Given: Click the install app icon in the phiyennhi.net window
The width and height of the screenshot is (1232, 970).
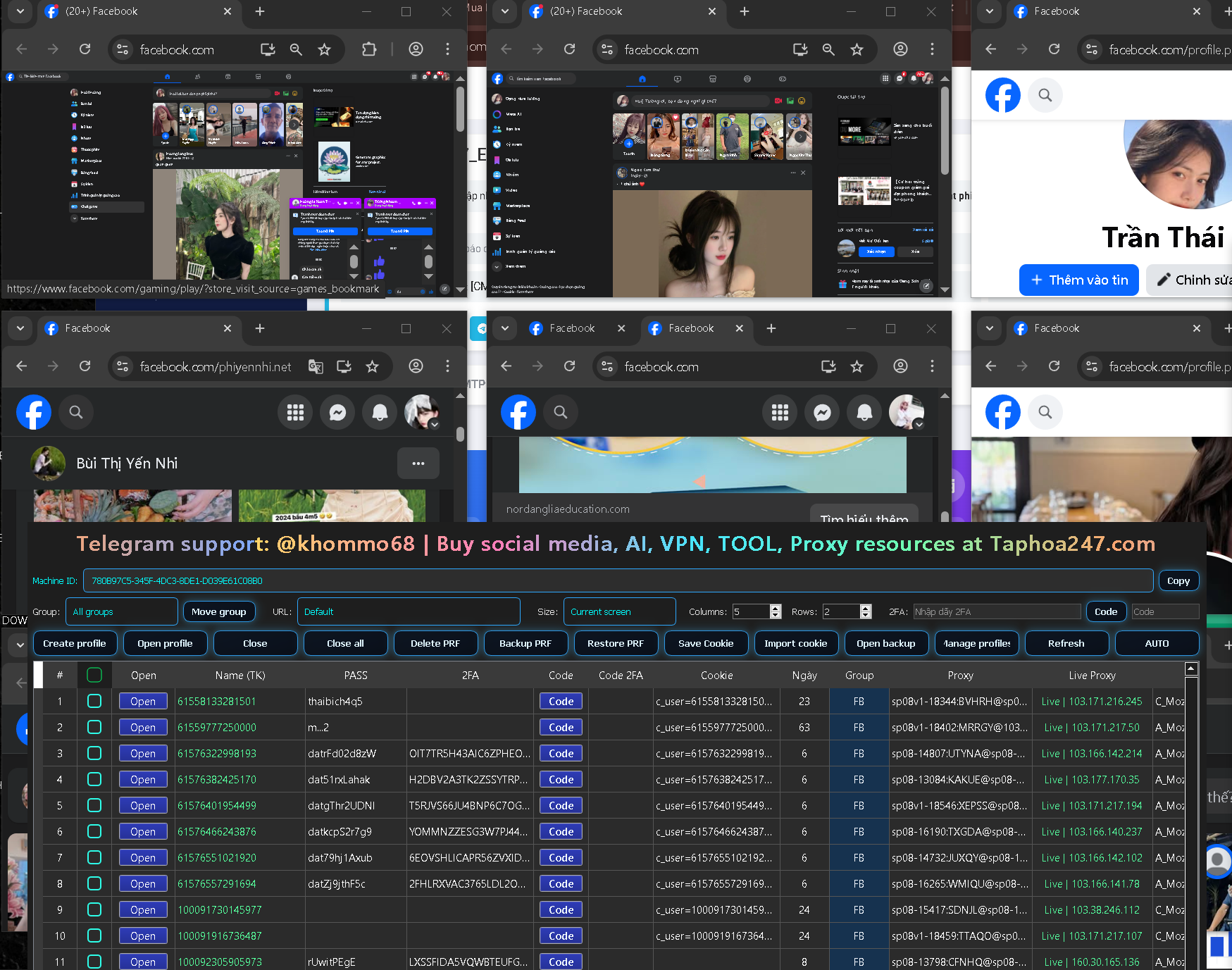Looking at the screenshot, I should pyautogui.click(x=344, y=366).
